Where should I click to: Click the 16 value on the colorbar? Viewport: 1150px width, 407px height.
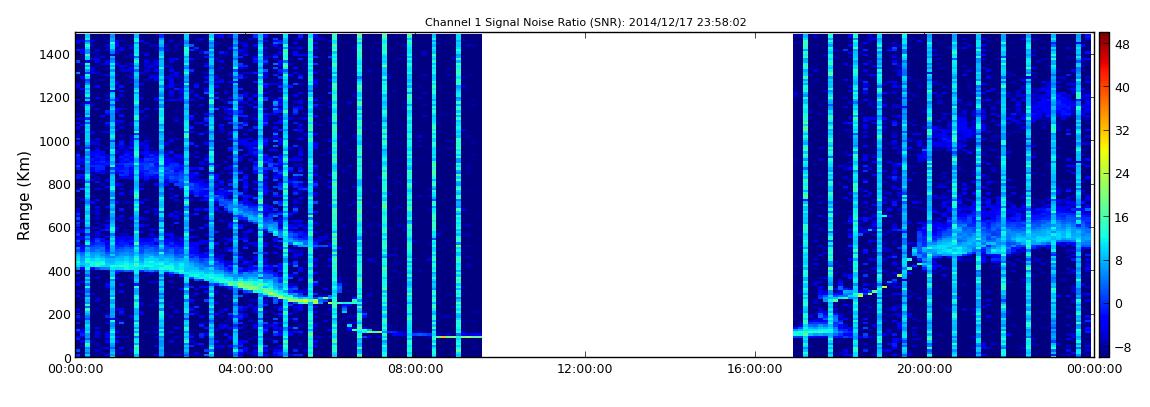pos(1123,217)
